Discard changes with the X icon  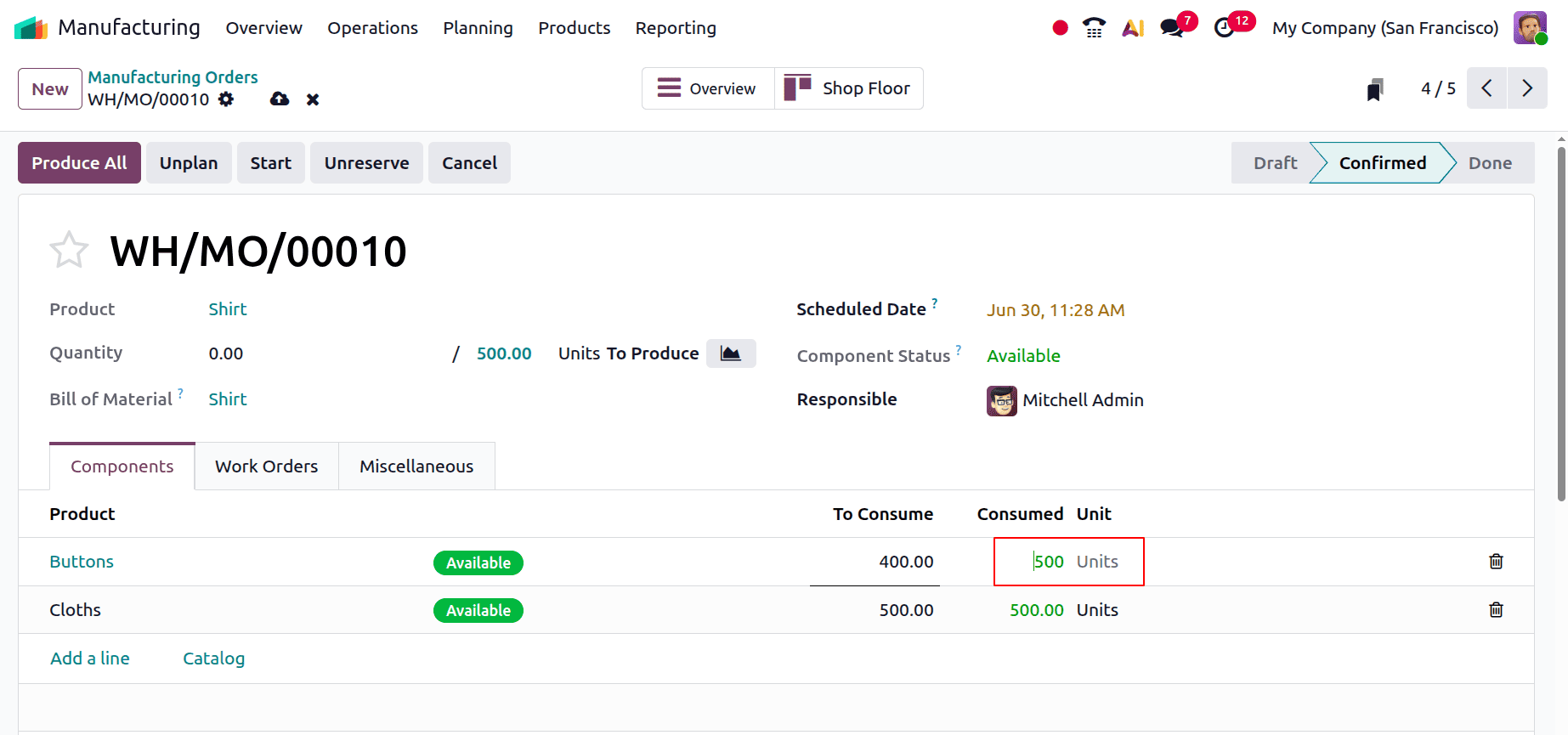(313, 99)
